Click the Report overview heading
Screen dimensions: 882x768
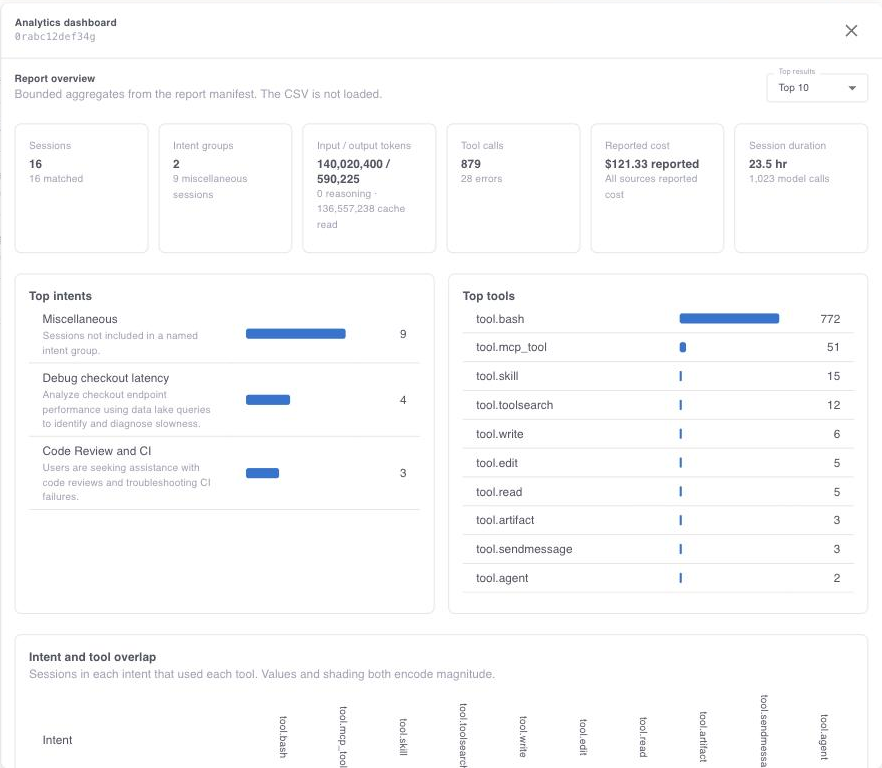55,78
